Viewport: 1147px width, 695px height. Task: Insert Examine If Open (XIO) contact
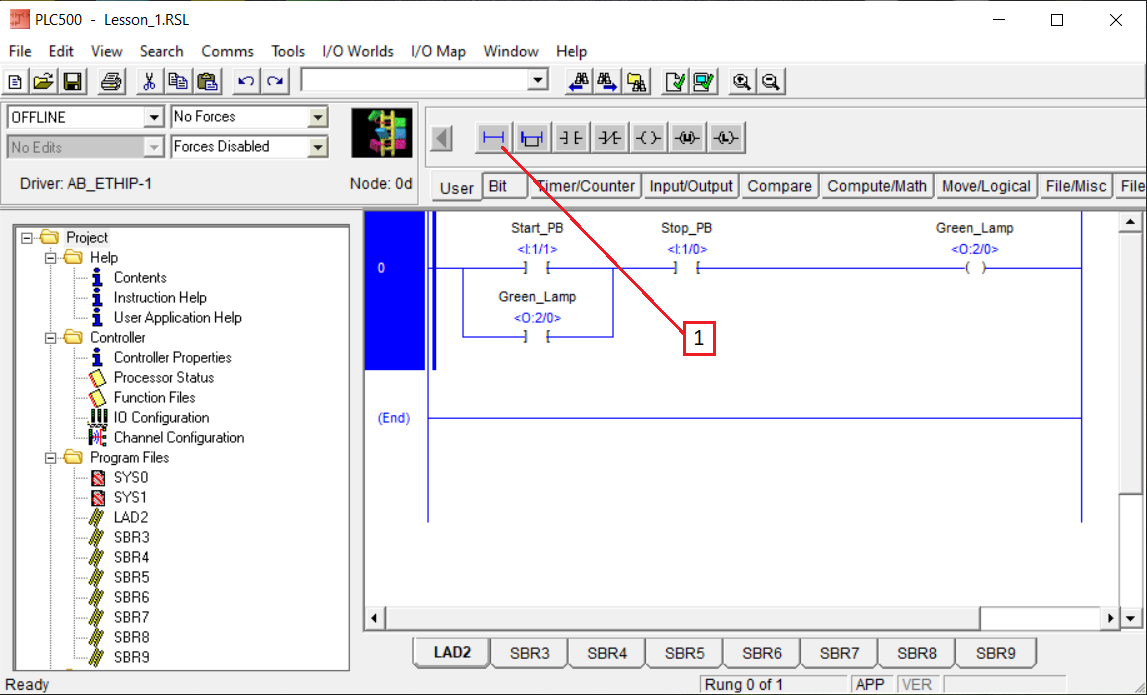[609, 138]
